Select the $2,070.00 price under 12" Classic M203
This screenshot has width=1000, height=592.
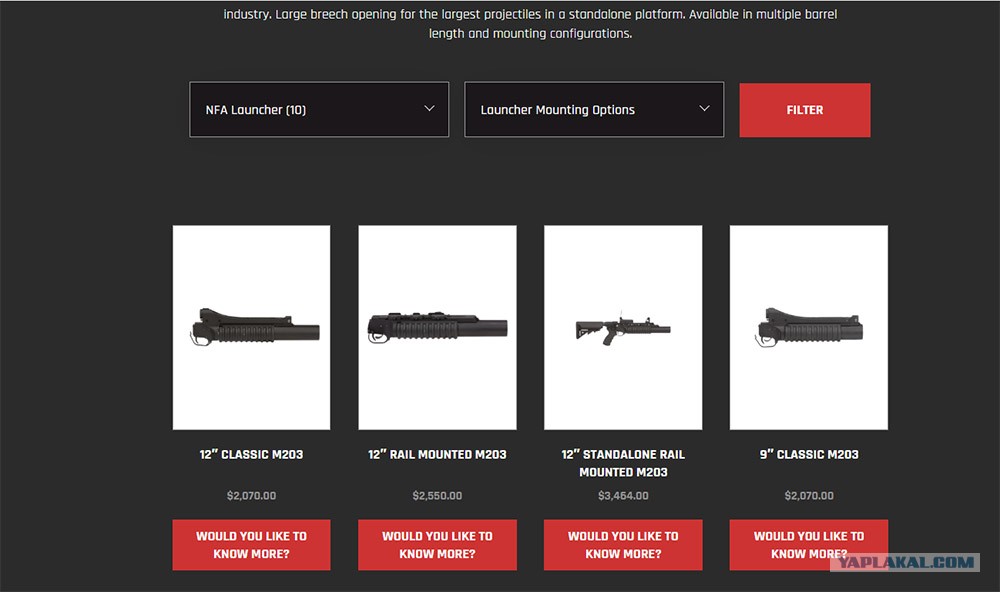(x=251, y=496)
